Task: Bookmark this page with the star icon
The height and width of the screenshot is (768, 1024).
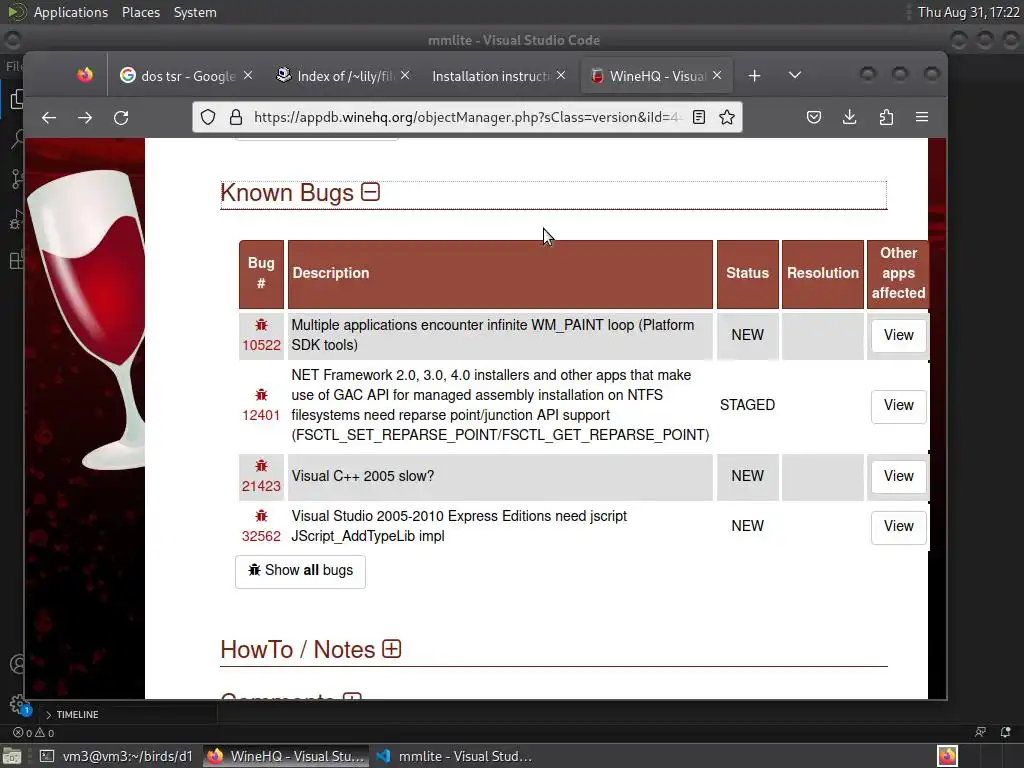Action: 727,118
